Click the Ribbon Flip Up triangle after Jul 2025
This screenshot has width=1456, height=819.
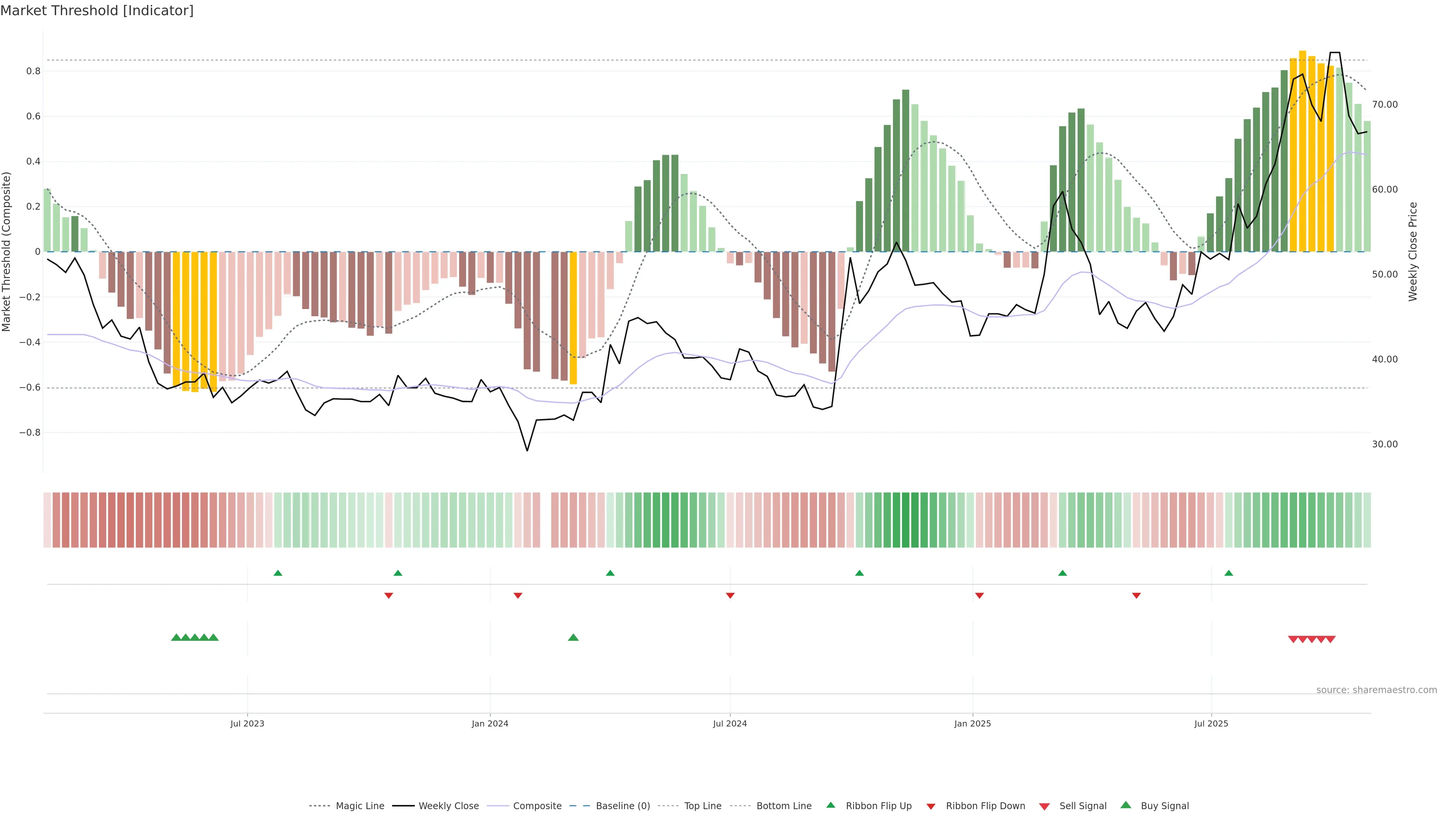[1228, 573]
